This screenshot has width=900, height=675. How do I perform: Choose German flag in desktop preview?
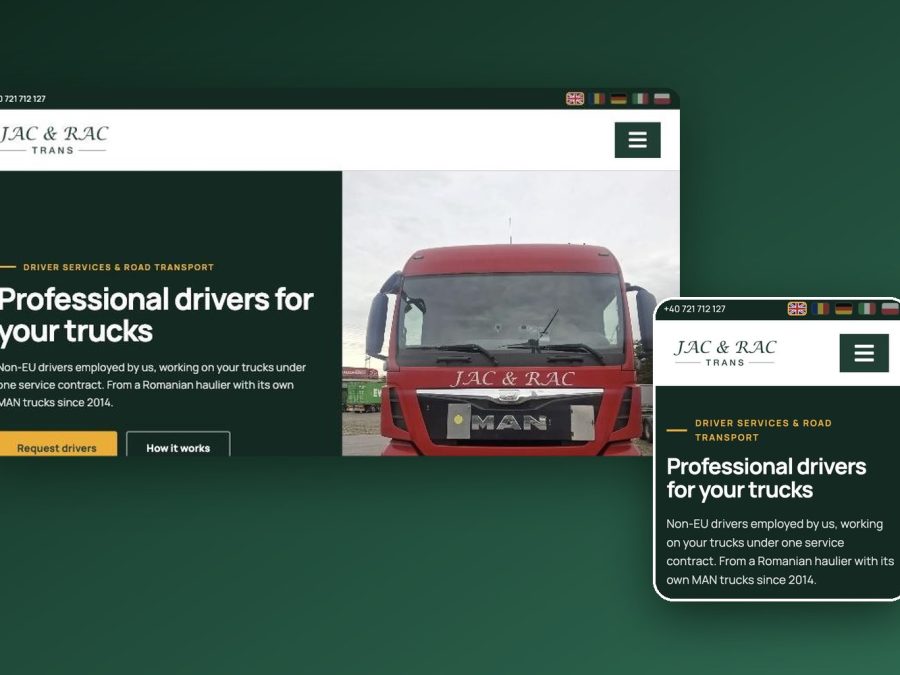coord(618,99)
